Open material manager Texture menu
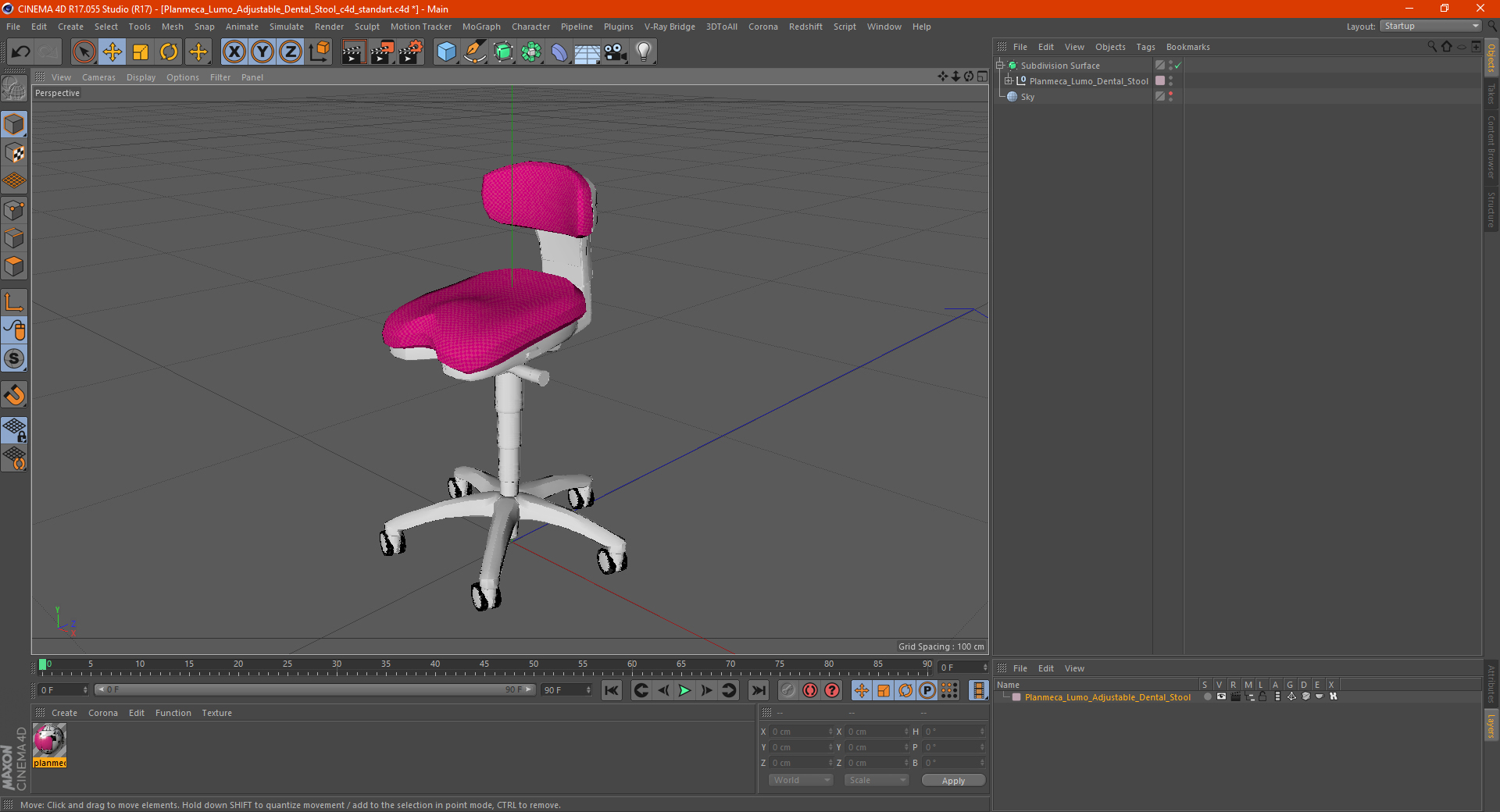 click(x=216, y=713)
